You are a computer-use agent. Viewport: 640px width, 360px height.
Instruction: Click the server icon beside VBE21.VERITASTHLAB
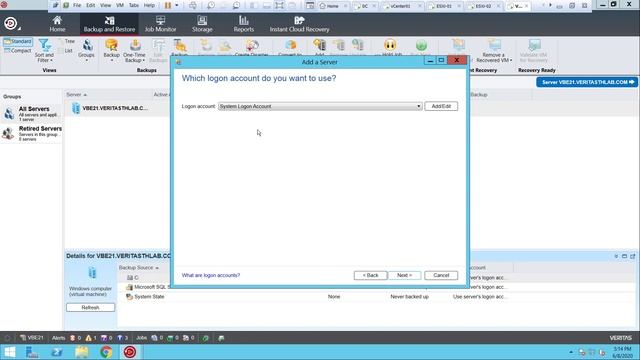click(76, 108)
